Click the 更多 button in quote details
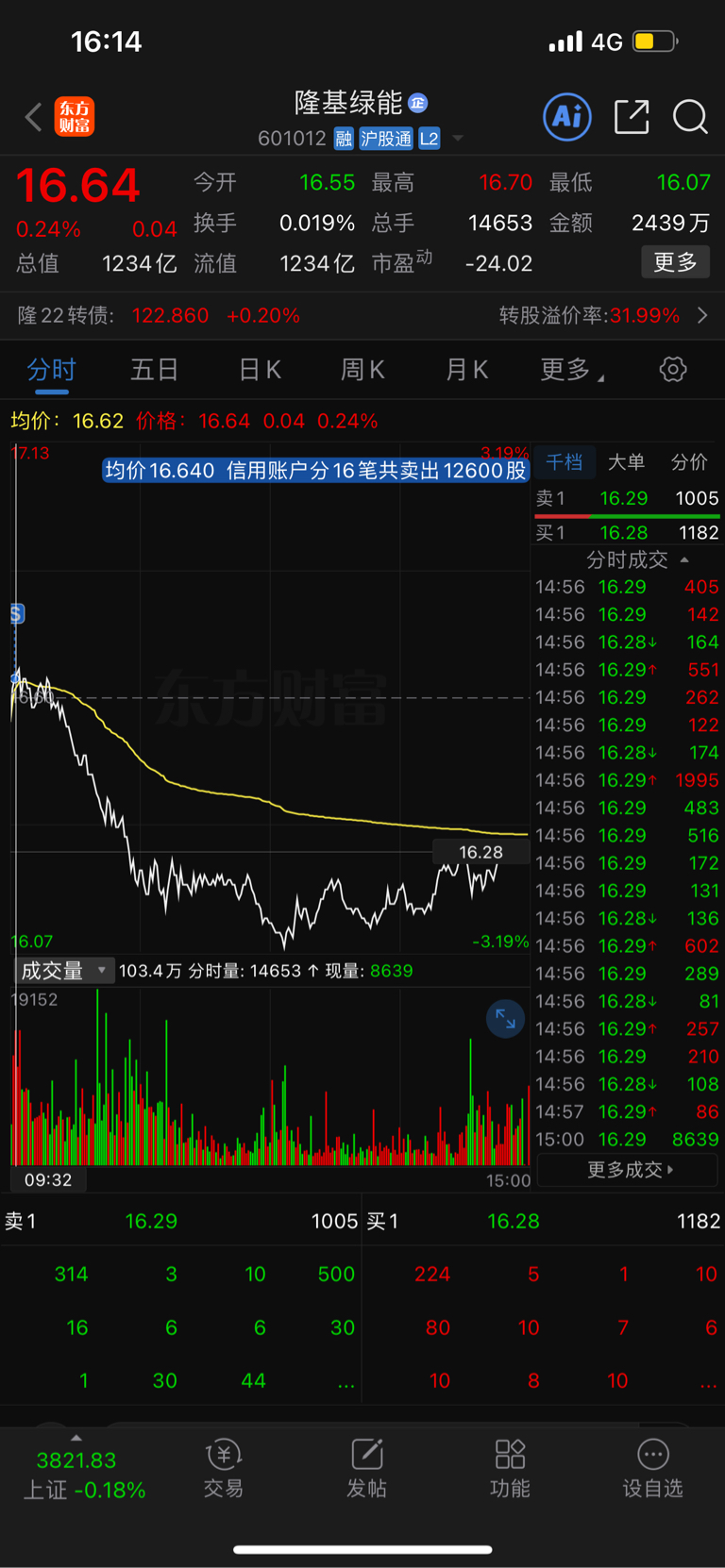This screenshot has width=725, height=1568. (676, 262)
